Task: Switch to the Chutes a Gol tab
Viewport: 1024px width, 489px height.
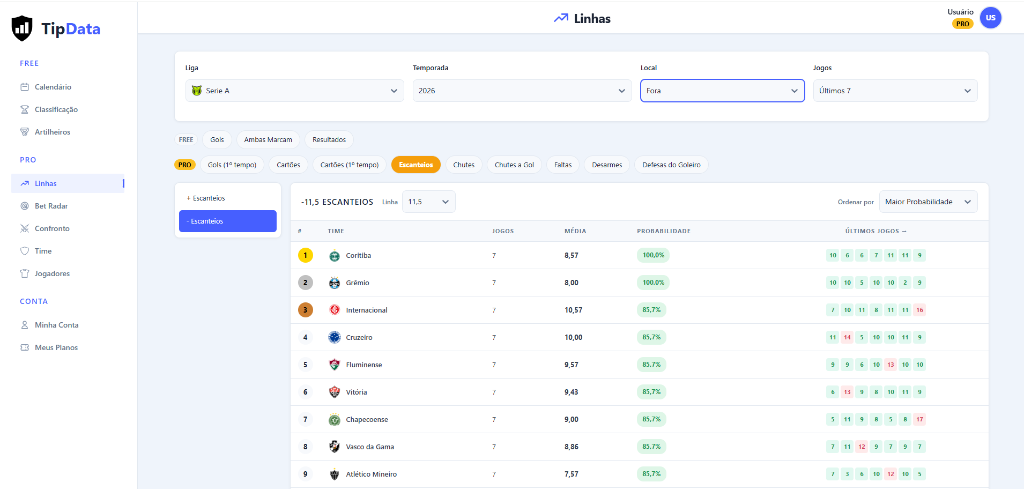Action: click(x=514, y=165)
